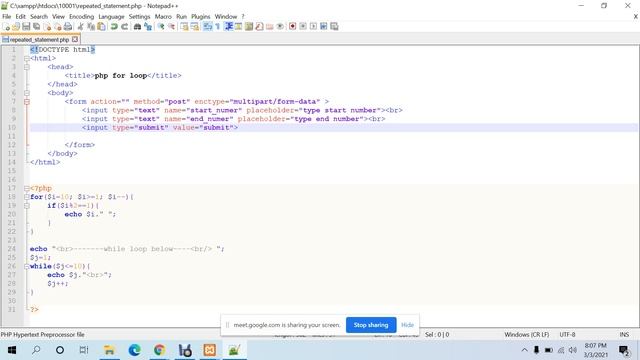This screenshot has height=360, width=640.
Task: Toggle the indent guide toolbar icon
Action: click(229, 27)
